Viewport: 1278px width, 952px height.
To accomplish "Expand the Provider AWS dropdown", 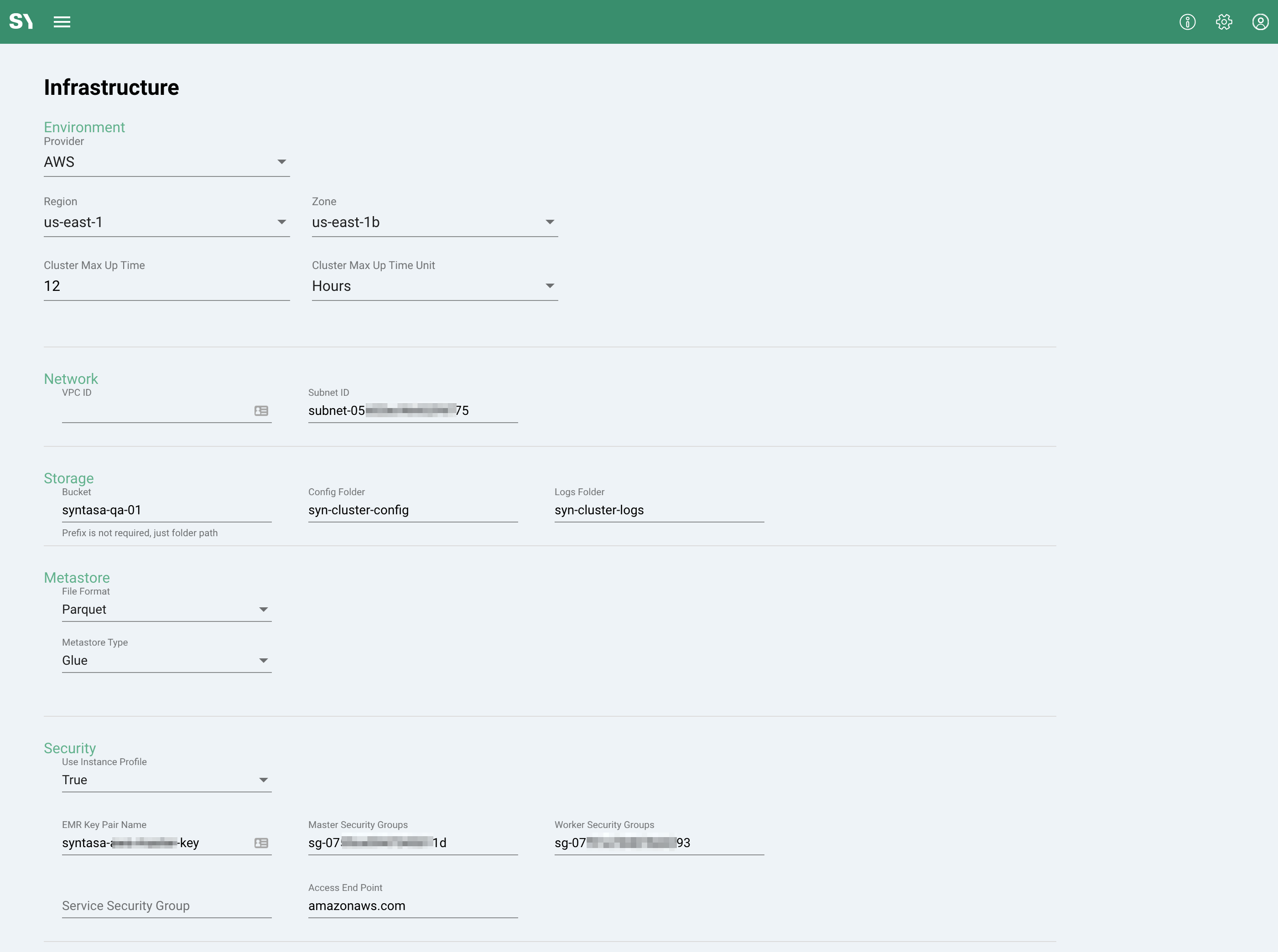I will click(x=166, y=162).
